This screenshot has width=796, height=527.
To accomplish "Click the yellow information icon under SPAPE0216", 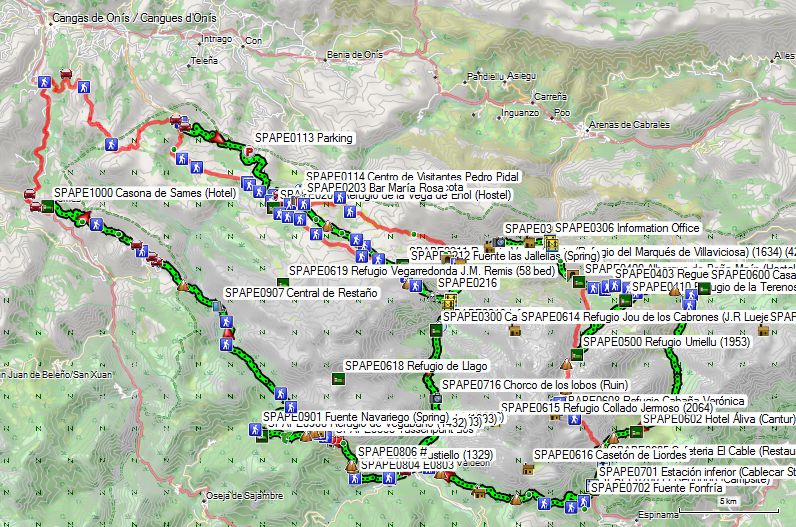I will click(x=451, y=299).
